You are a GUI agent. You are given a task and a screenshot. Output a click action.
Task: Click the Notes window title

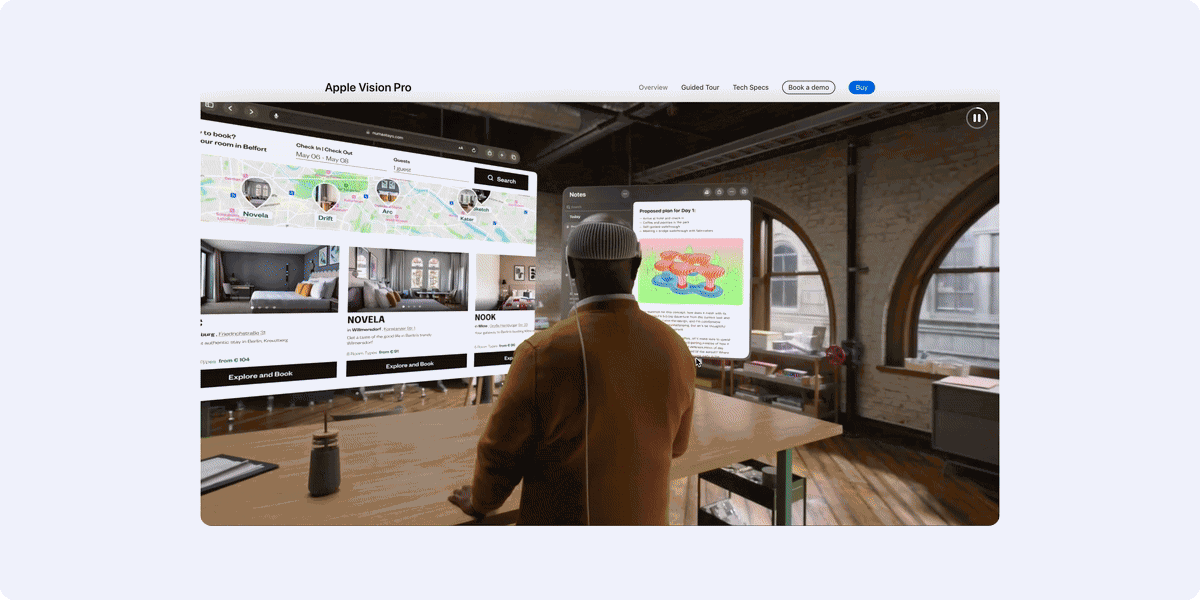578,195
